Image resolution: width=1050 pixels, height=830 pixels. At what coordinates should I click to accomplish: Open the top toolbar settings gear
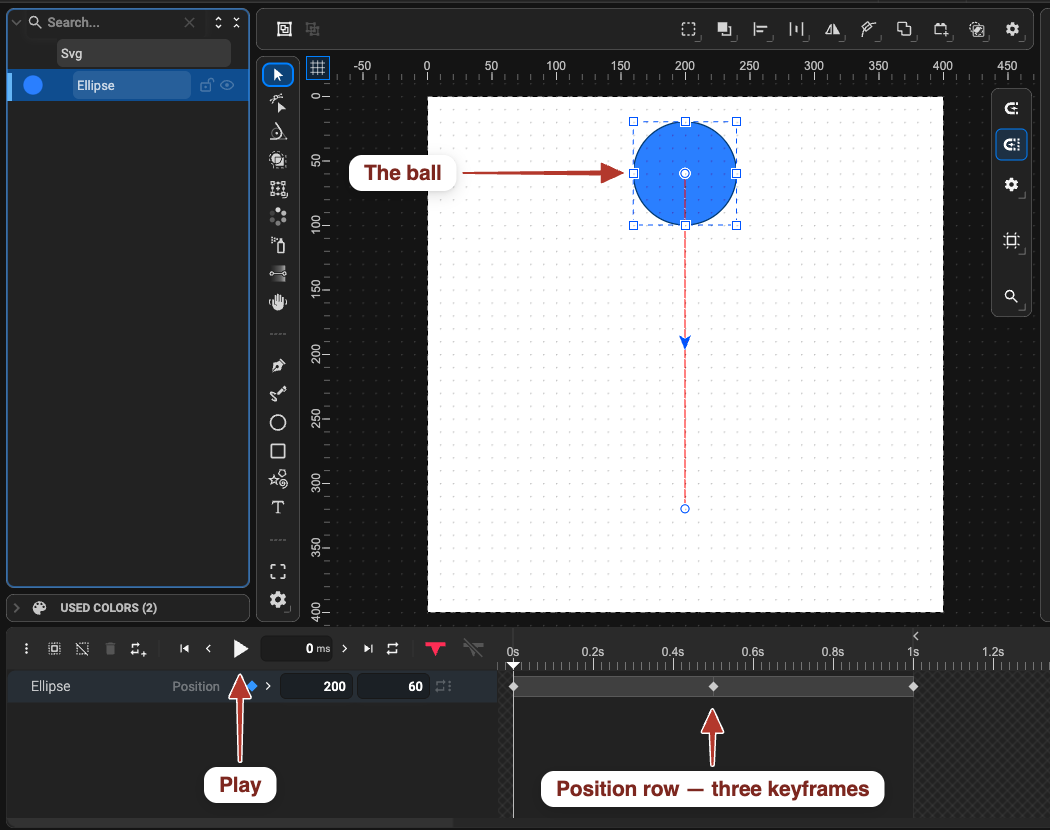(x=1012, y=29)
